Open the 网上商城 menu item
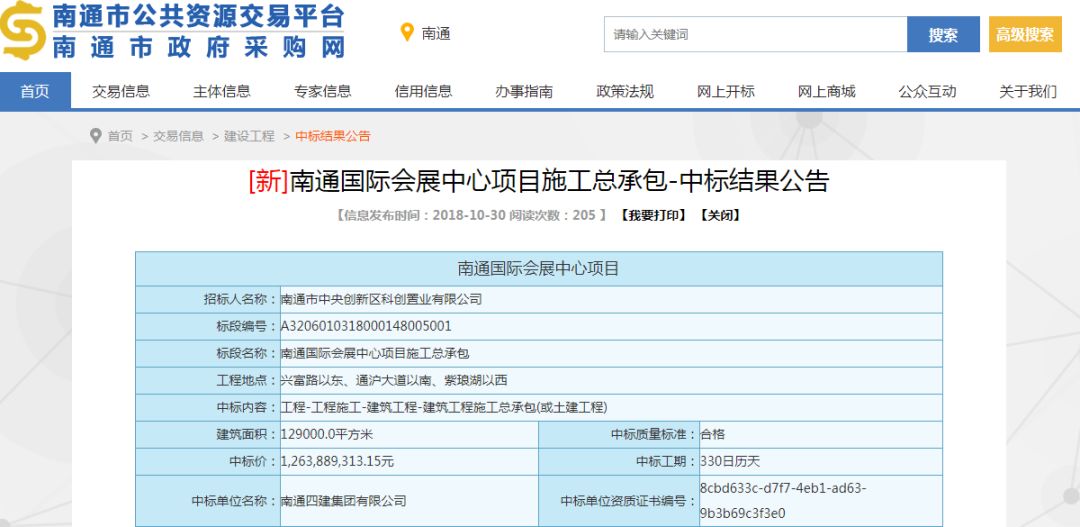1080x527 pixels. tap(827, 91)
